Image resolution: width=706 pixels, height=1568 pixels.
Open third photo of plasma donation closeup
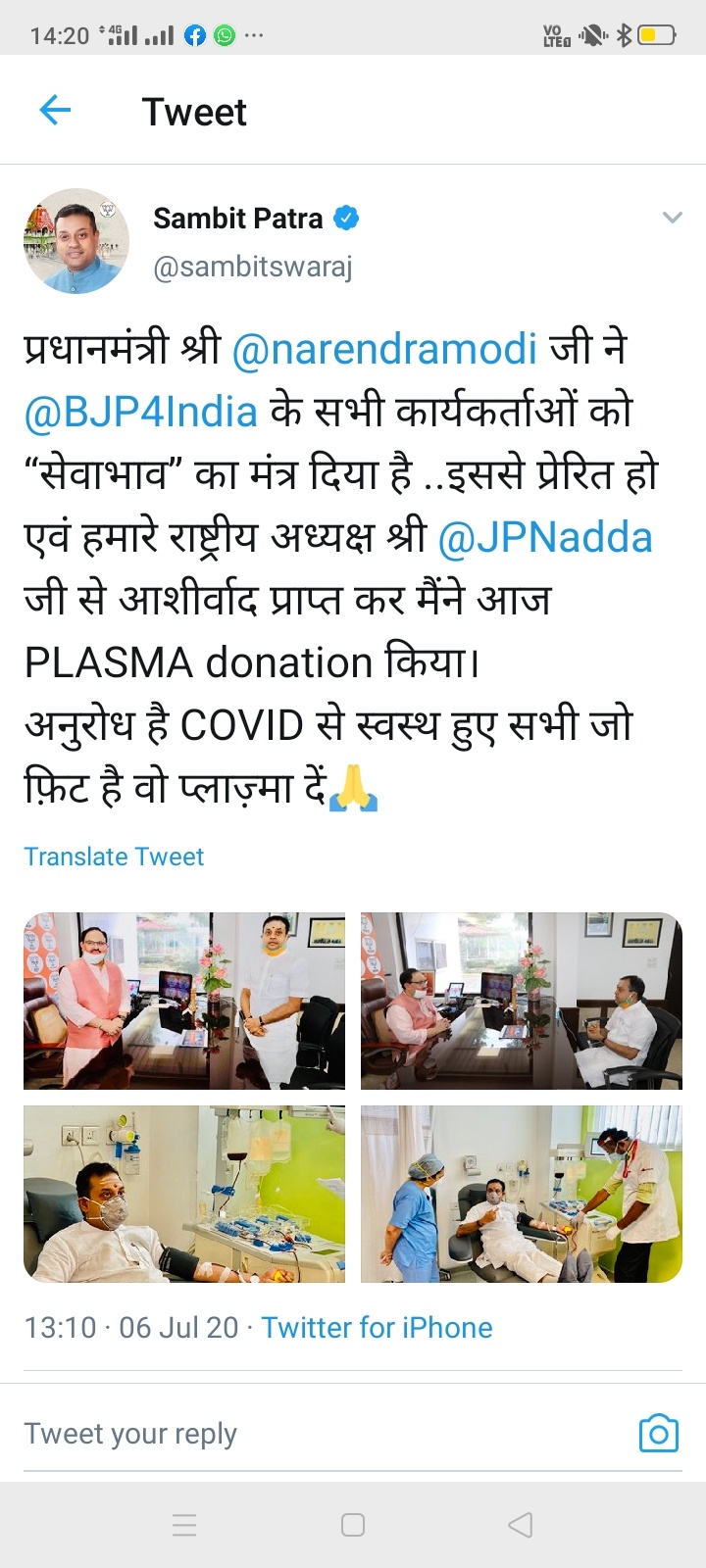coord(184,1194)
